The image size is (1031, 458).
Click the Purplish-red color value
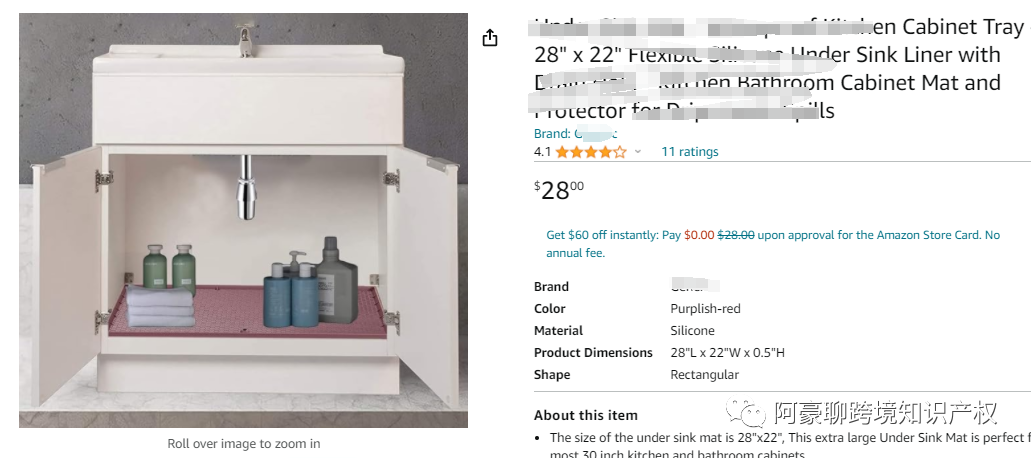pos(705,309)
